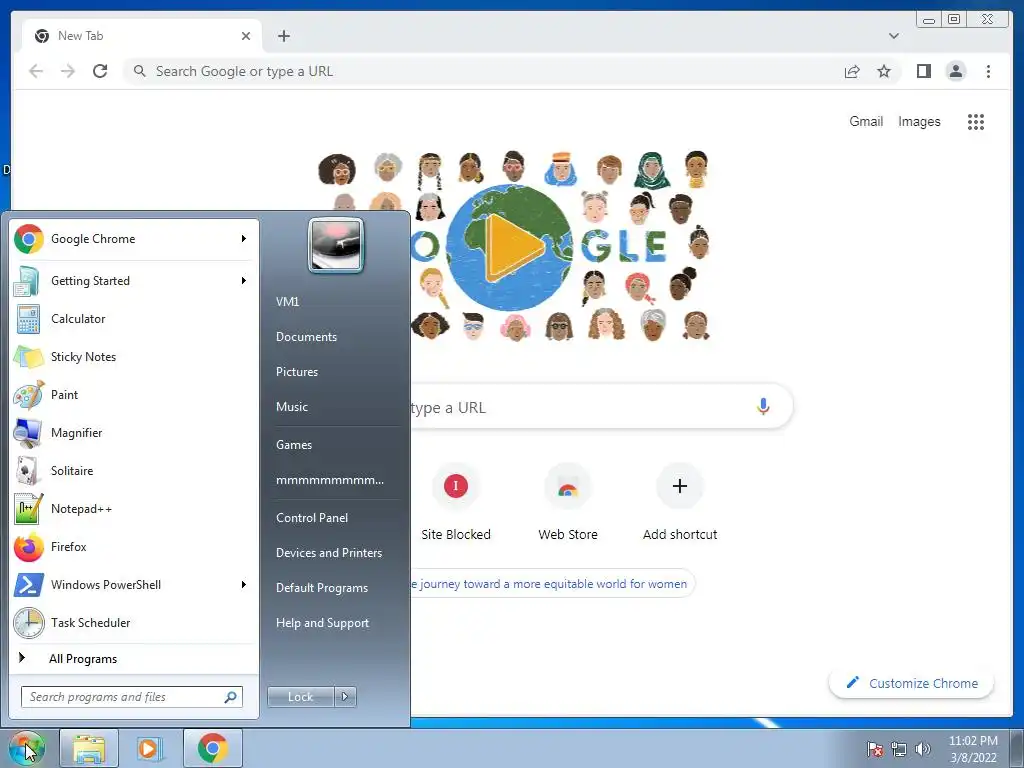Open Firefox from the Start menu

(134, 547)
